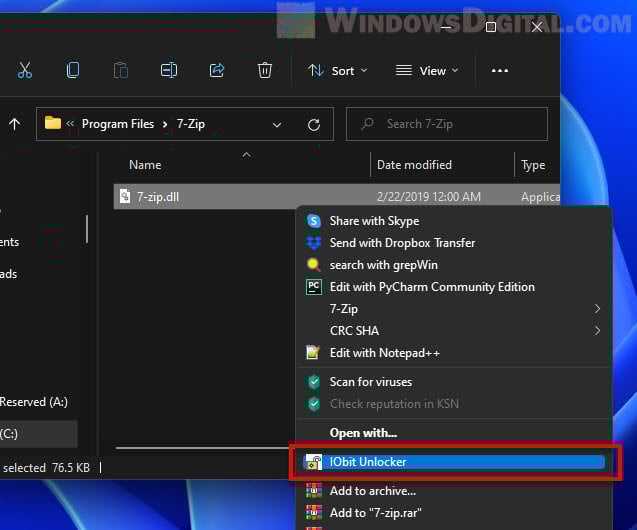
Task: Open the View dropdown
Action: click(427, 71)
